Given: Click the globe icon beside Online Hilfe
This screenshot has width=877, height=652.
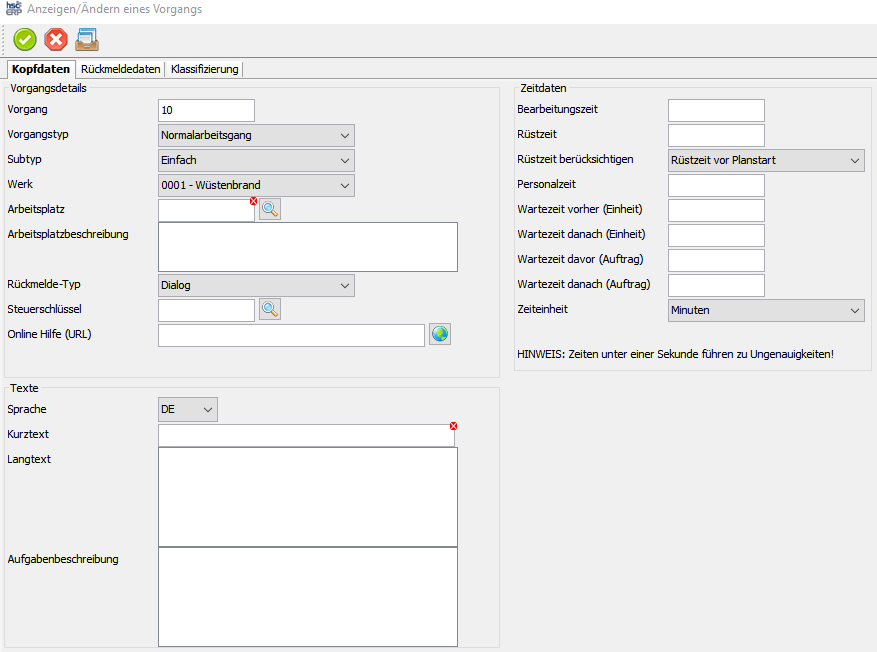Looking at the screenshot, I should [440, 334].
